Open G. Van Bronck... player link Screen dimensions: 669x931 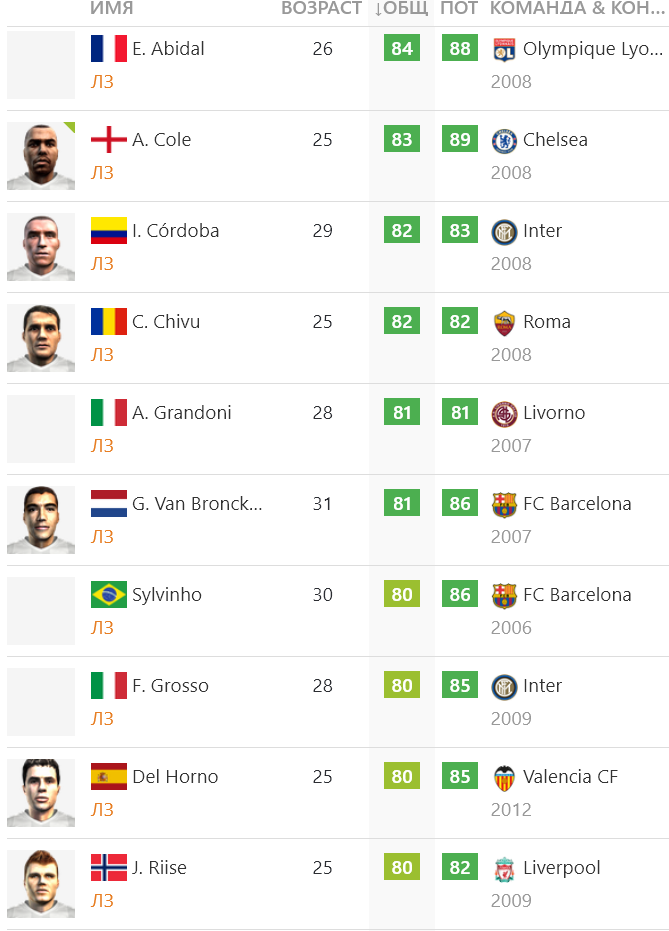click(x=197, y=504)
